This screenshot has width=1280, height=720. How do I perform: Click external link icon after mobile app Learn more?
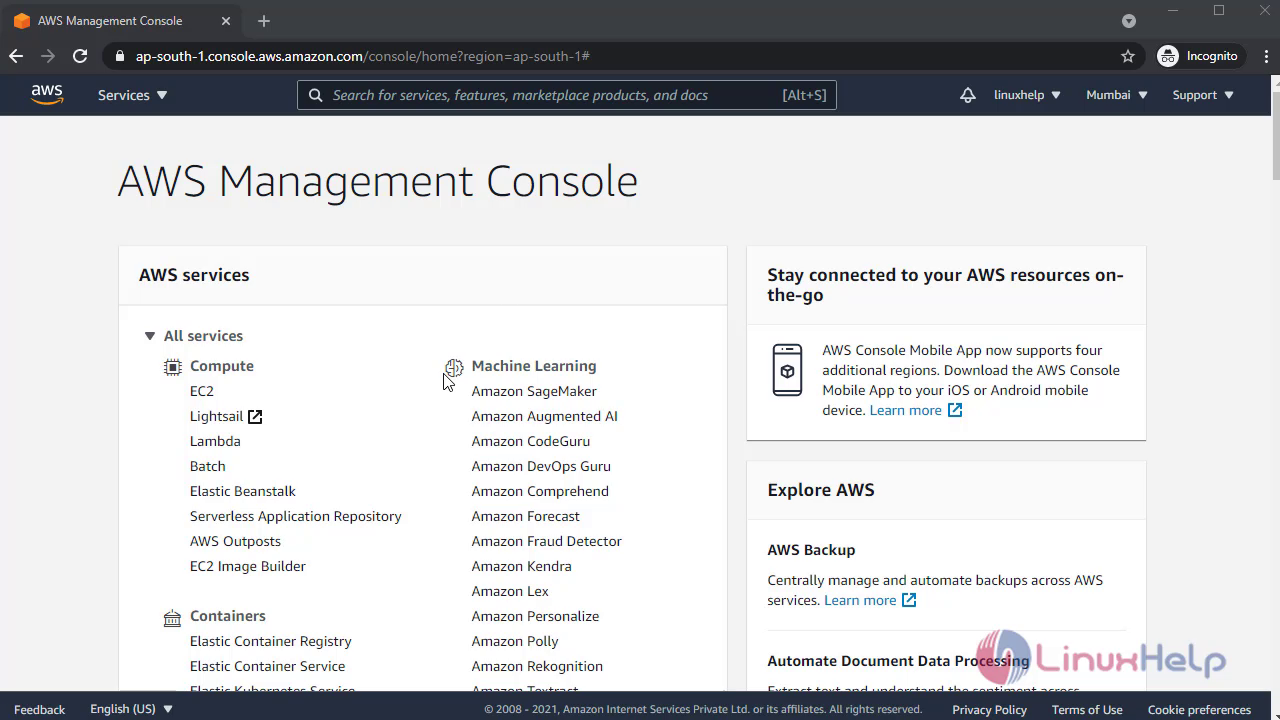(955, 410)
